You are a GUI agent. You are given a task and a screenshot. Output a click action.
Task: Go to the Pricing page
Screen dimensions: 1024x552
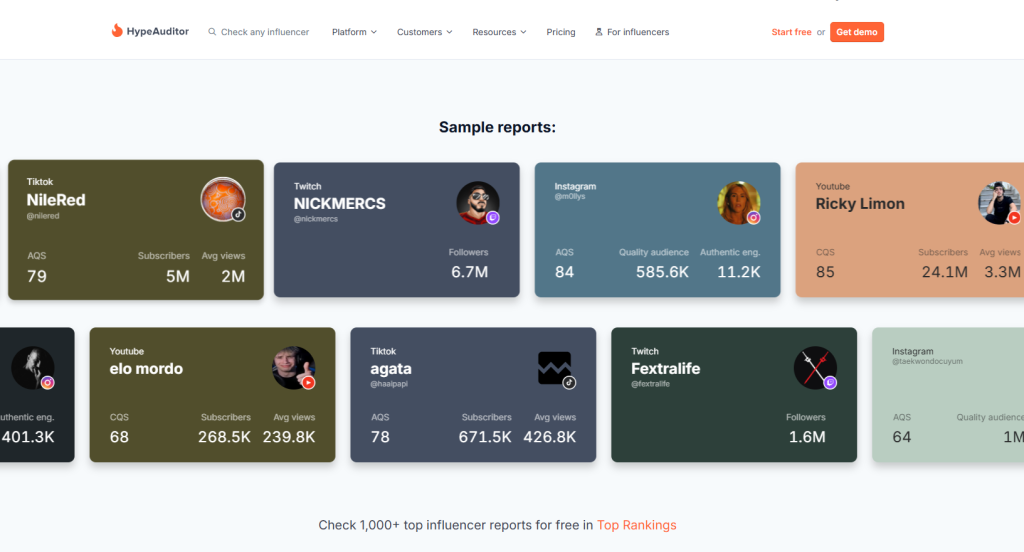[x=561, y=32]
